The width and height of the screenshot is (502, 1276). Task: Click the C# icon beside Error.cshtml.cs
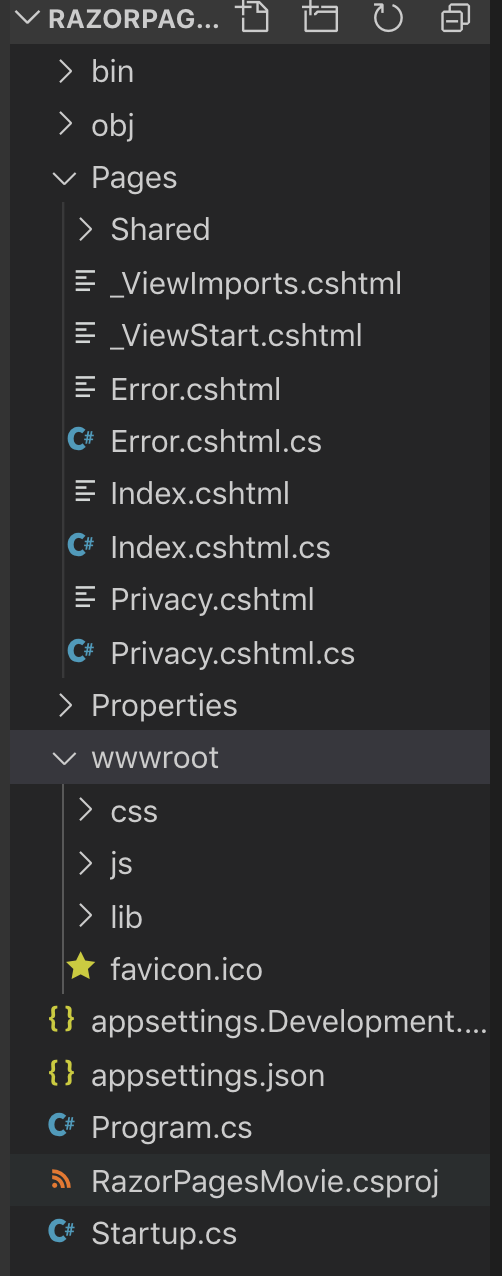[x=80, y=440]
